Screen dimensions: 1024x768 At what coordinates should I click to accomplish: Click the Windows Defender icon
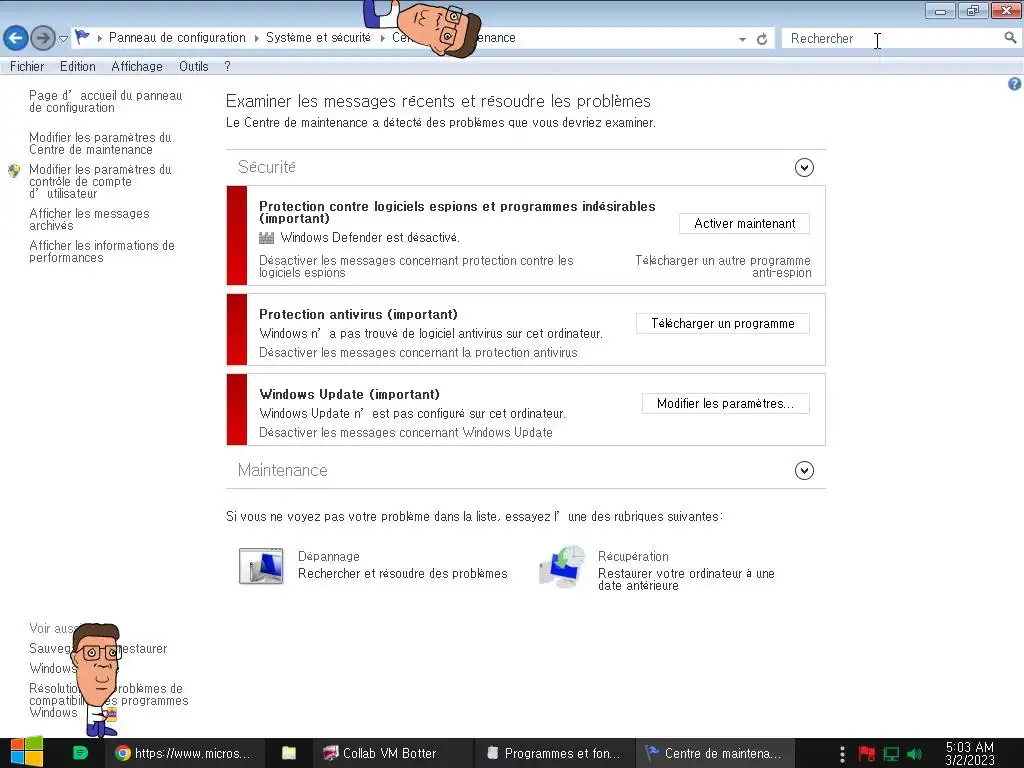(266, 238)
